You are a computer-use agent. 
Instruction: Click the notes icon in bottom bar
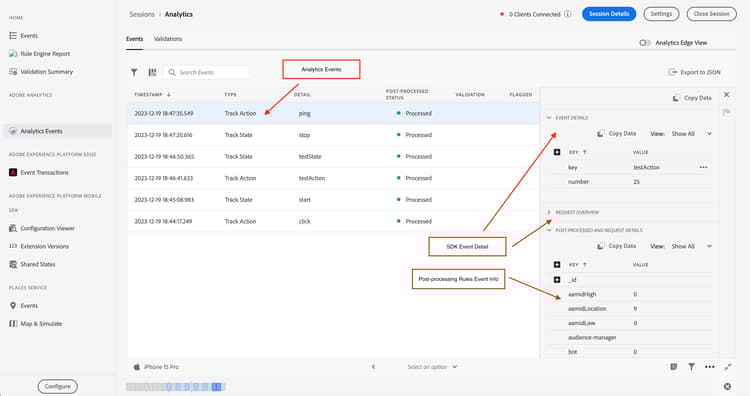[673, 367]
